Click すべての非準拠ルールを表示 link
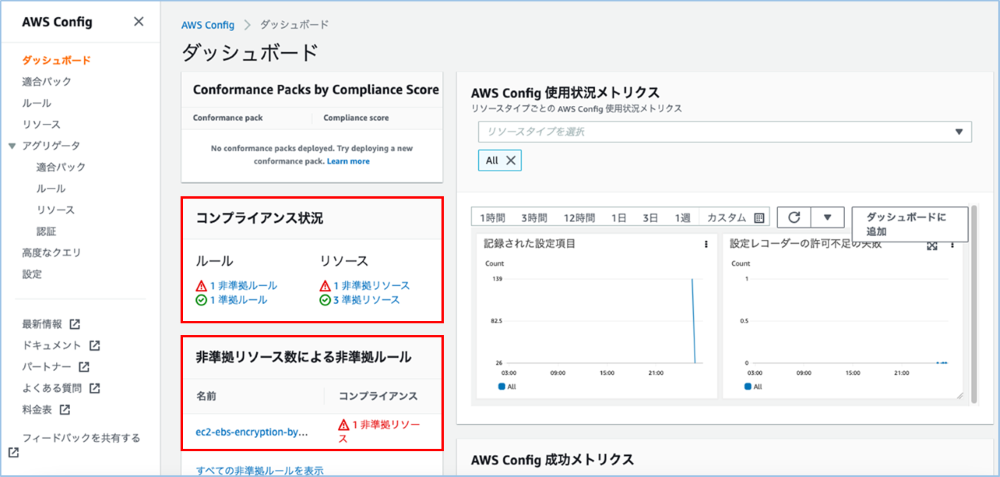The height and width of the screenshot is (477, 1000). click(260, 471)
